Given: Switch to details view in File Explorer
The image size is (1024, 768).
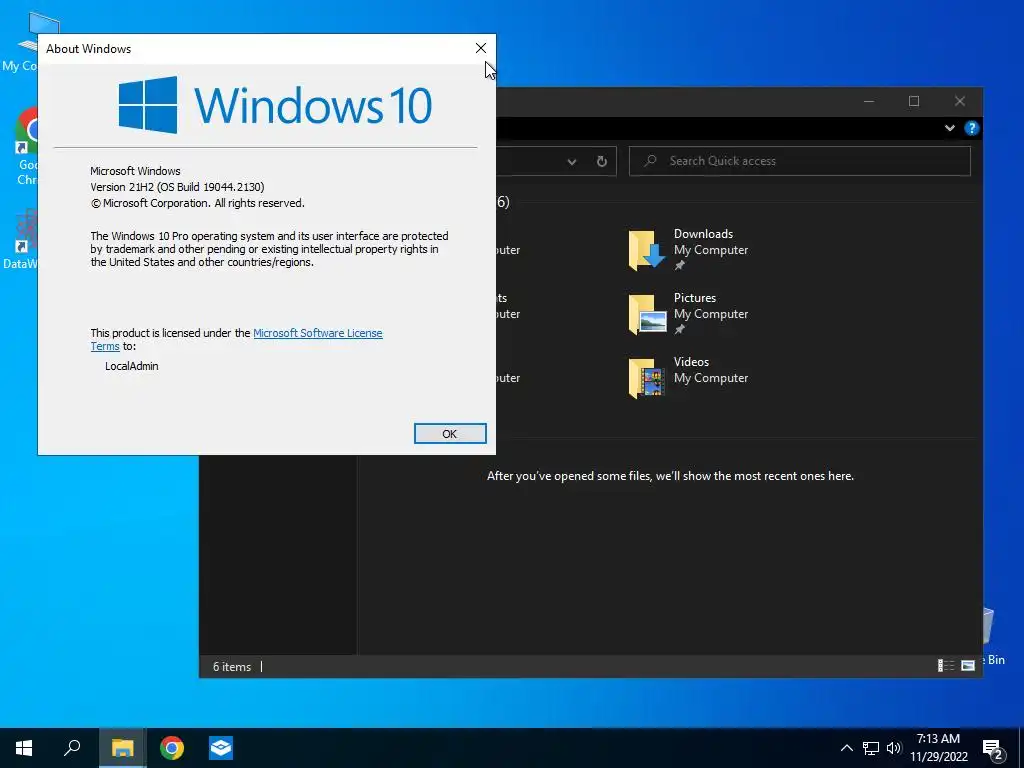Looking at the screenshot, I should click(x=946, y=665).
